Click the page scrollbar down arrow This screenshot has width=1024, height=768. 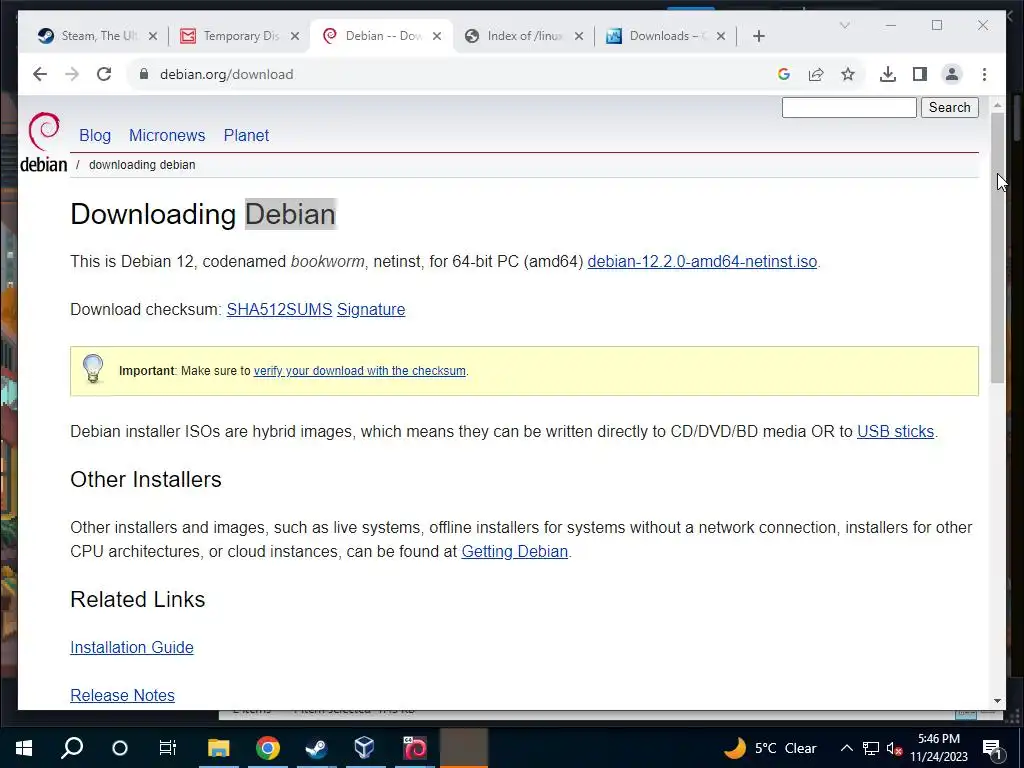997,701
